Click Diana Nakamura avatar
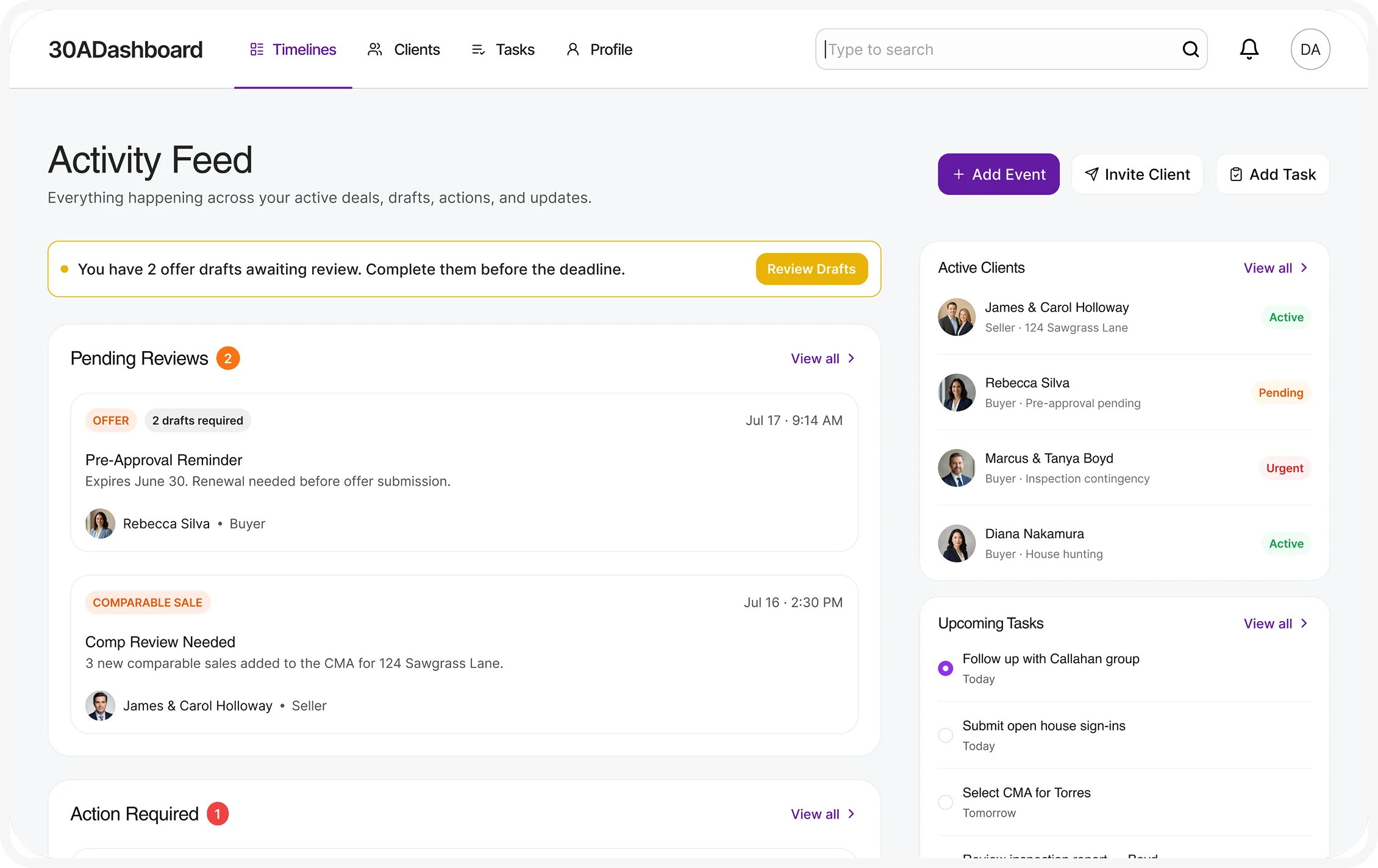 tap(957, 544)
